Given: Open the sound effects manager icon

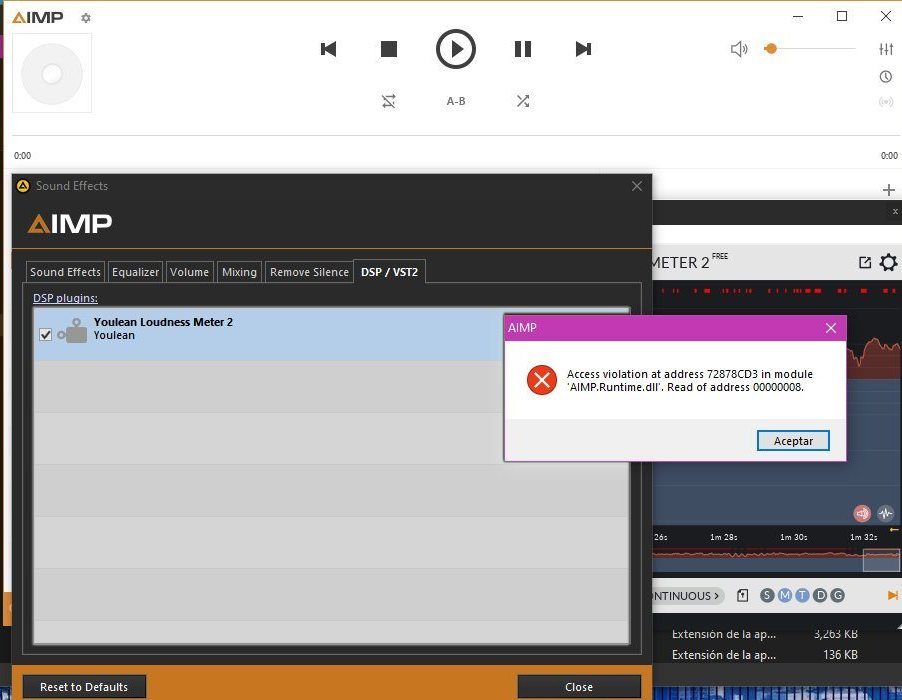Looking at the screenshot, I should pyautogui.click(x=886, y=49).
